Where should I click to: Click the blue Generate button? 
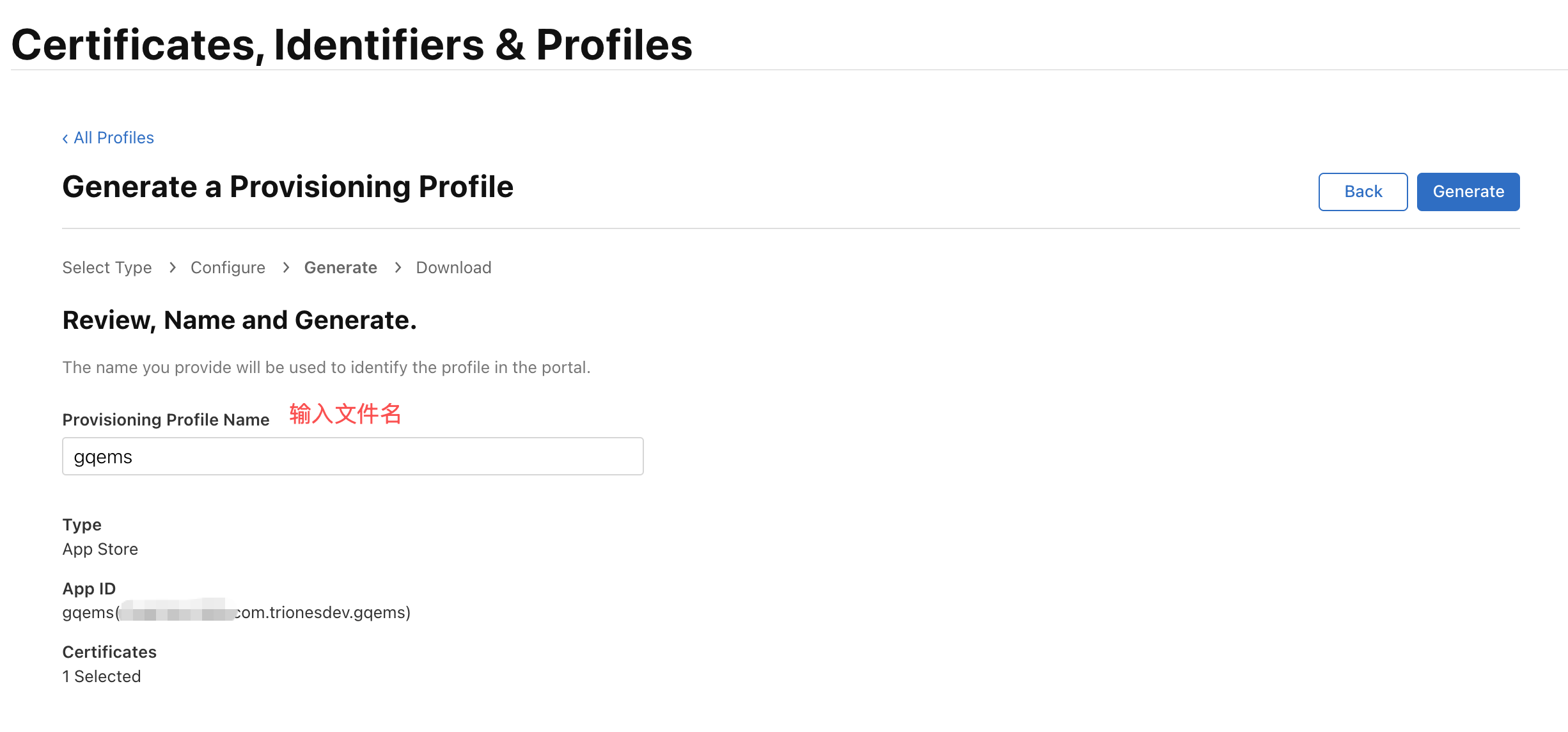(1468, 192)
